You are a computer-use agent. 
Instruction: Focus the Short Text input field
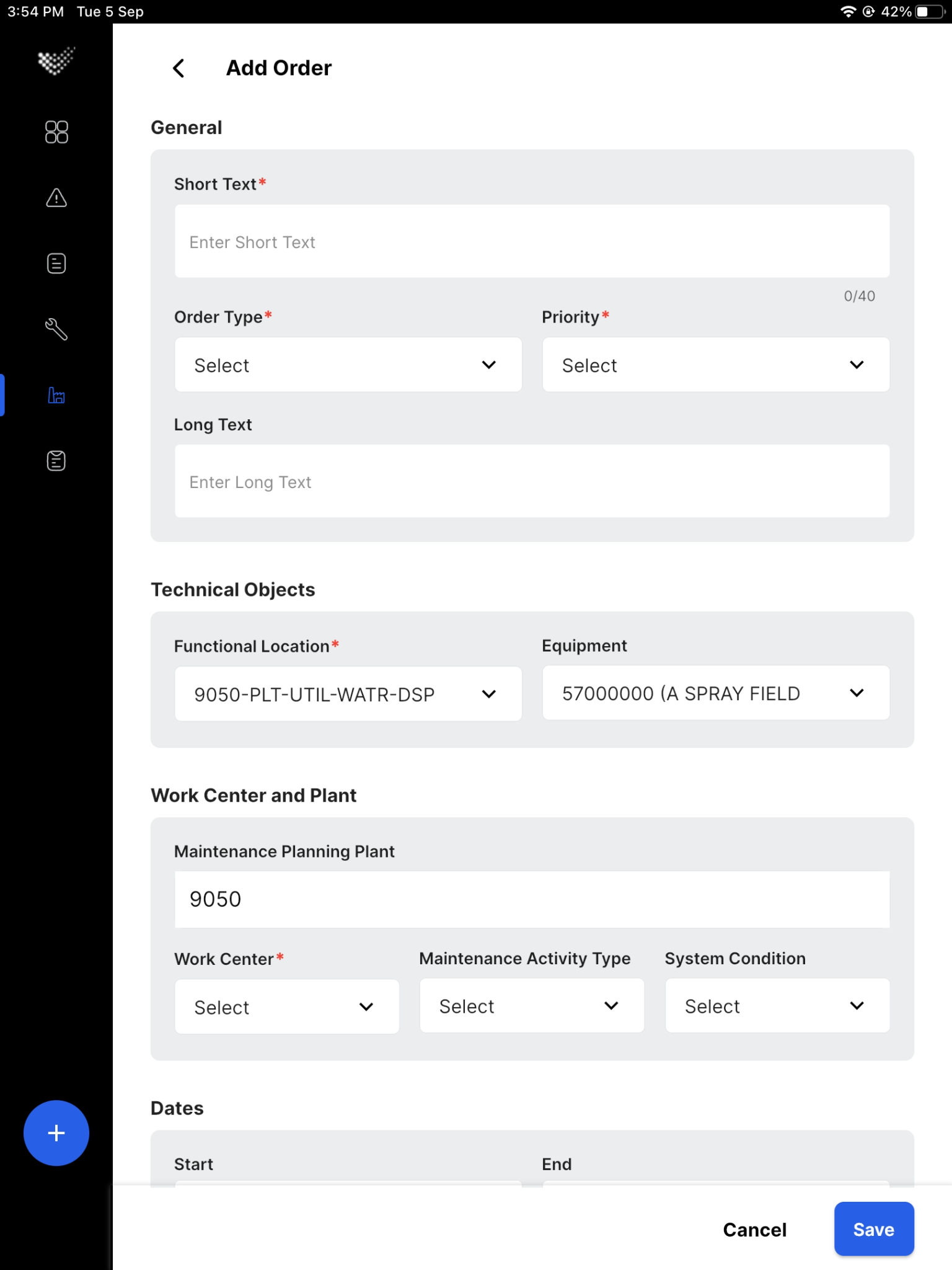532,241
